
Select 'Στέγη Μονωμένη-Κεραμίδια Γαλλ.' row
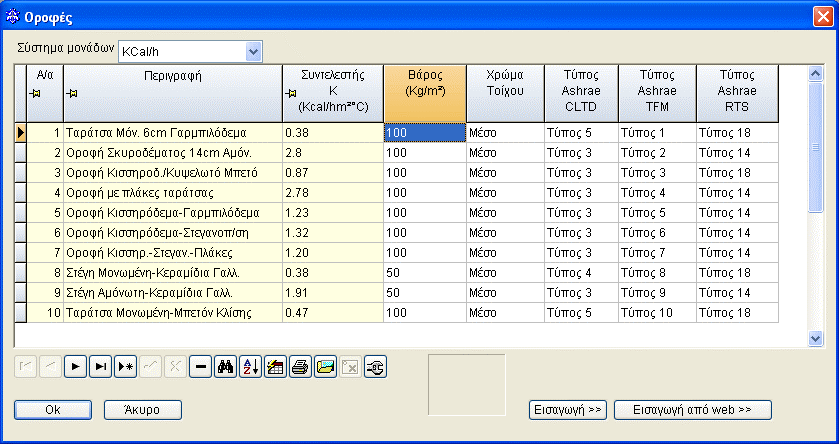coord(396,273)
